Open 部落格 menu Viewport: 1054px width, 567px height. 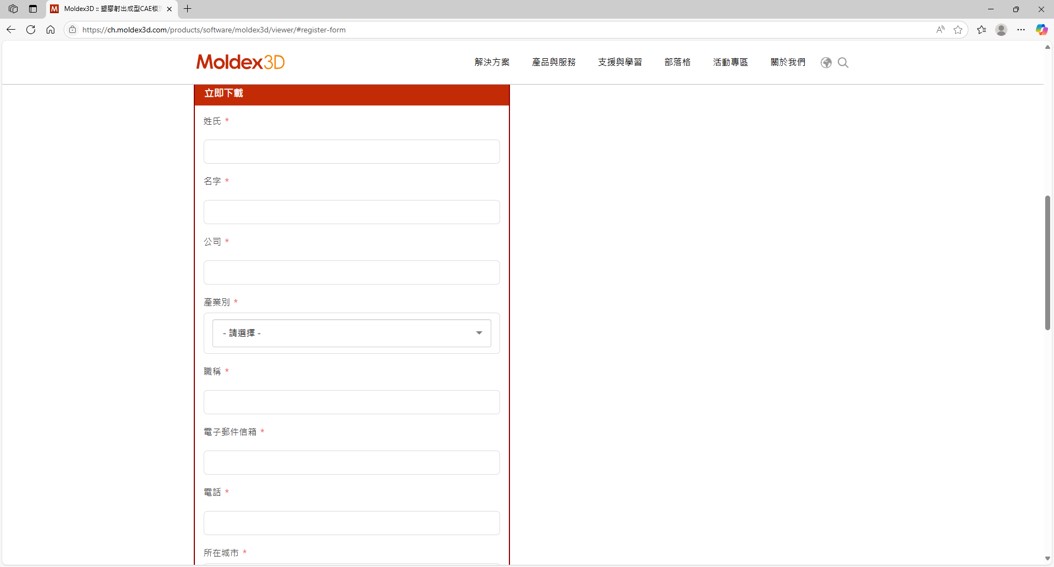pos(677,62)
